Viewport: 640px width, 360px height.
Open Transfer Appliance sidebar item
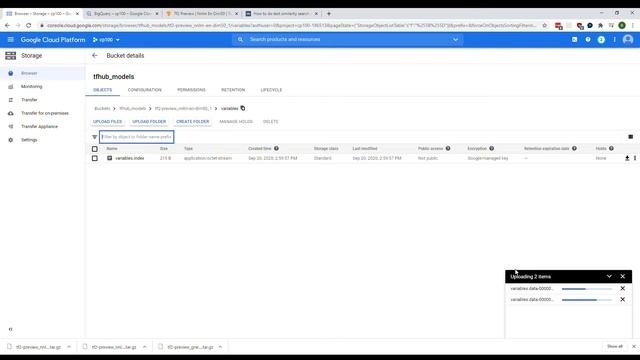click(x=39, y=127)
